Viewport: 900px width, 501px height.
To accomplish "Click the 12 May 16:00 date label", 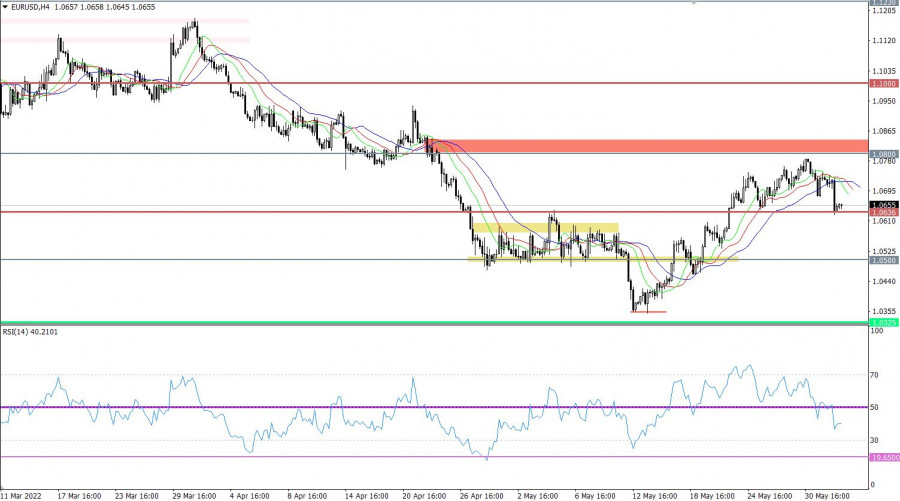I will [654, 496].
